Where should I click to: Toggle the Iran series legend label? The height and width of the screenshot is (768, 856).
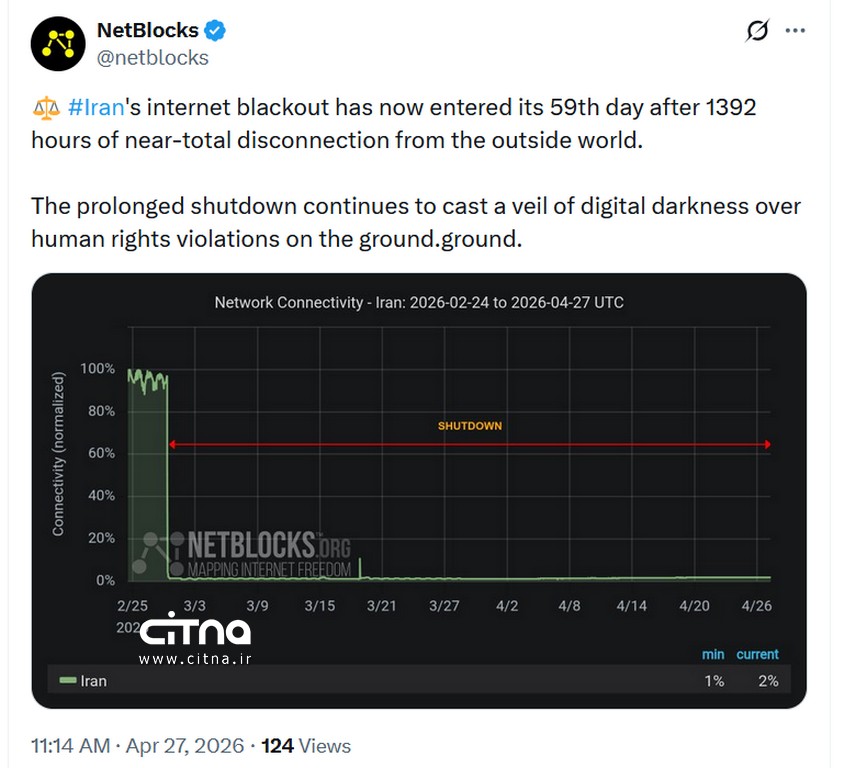tap(93, 681)
